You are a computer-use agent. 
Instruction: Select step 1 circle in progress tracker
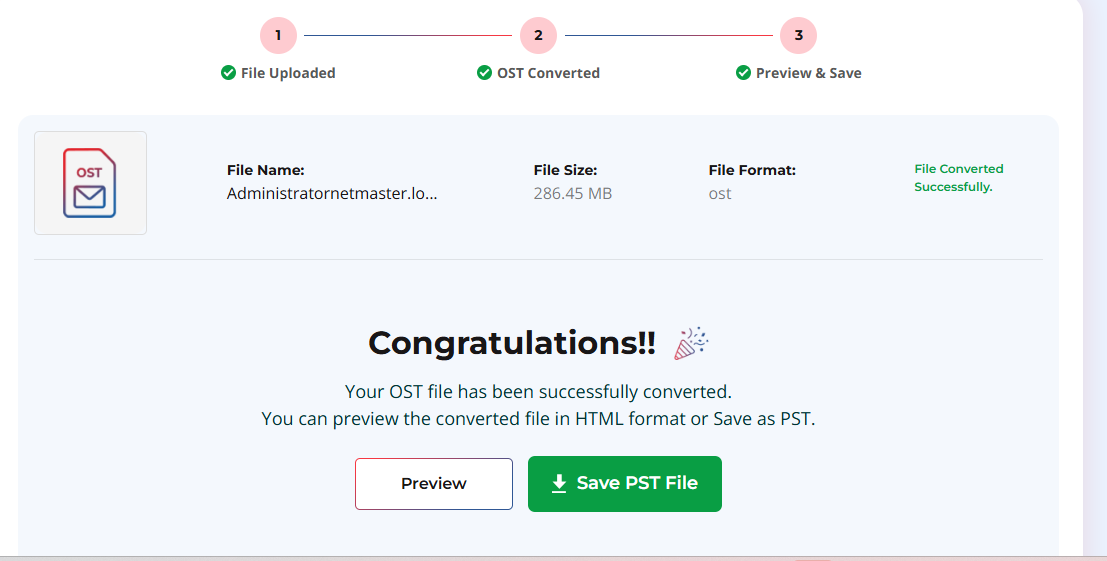click(278, 36)
